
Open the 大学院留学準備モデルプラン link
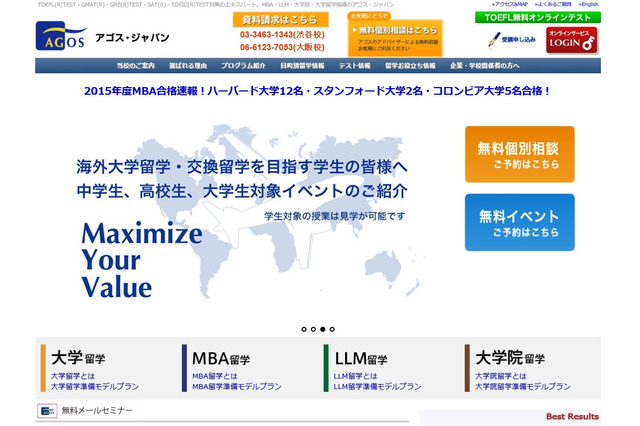click(523, 386)
